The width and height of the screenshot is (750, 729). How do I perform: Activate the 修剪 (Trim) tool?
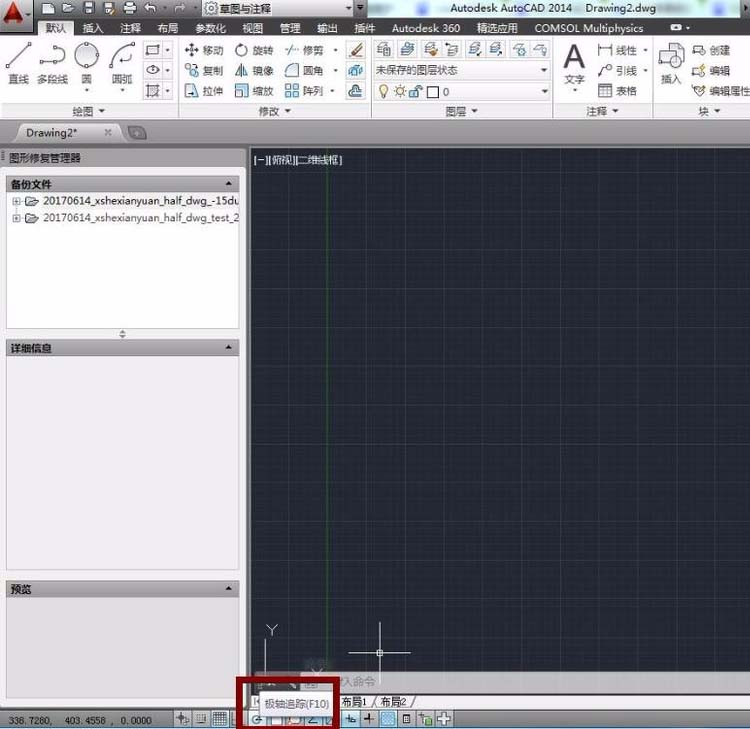coord(304,50)
